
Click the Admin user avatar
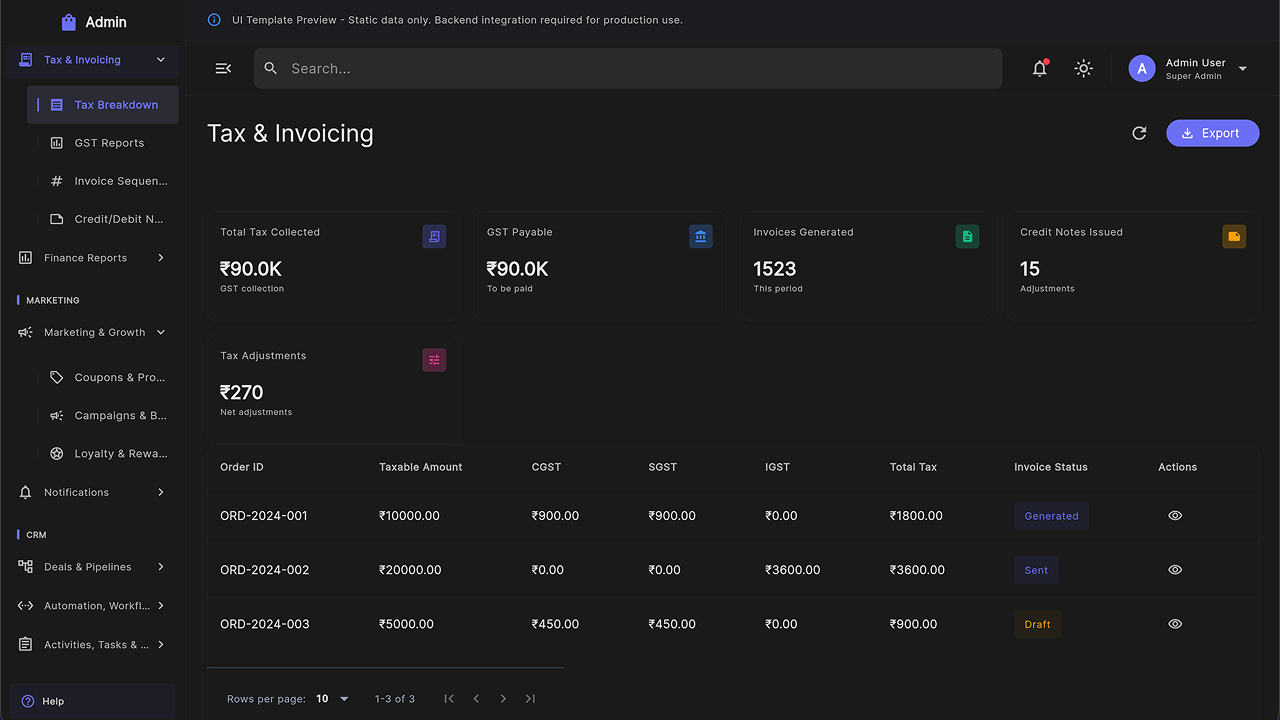pyautogui.click(x=1142, y=68)
